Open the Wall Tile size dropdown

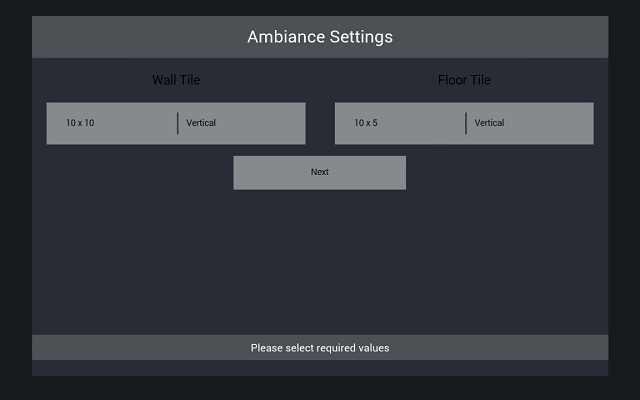click(112, 123)
